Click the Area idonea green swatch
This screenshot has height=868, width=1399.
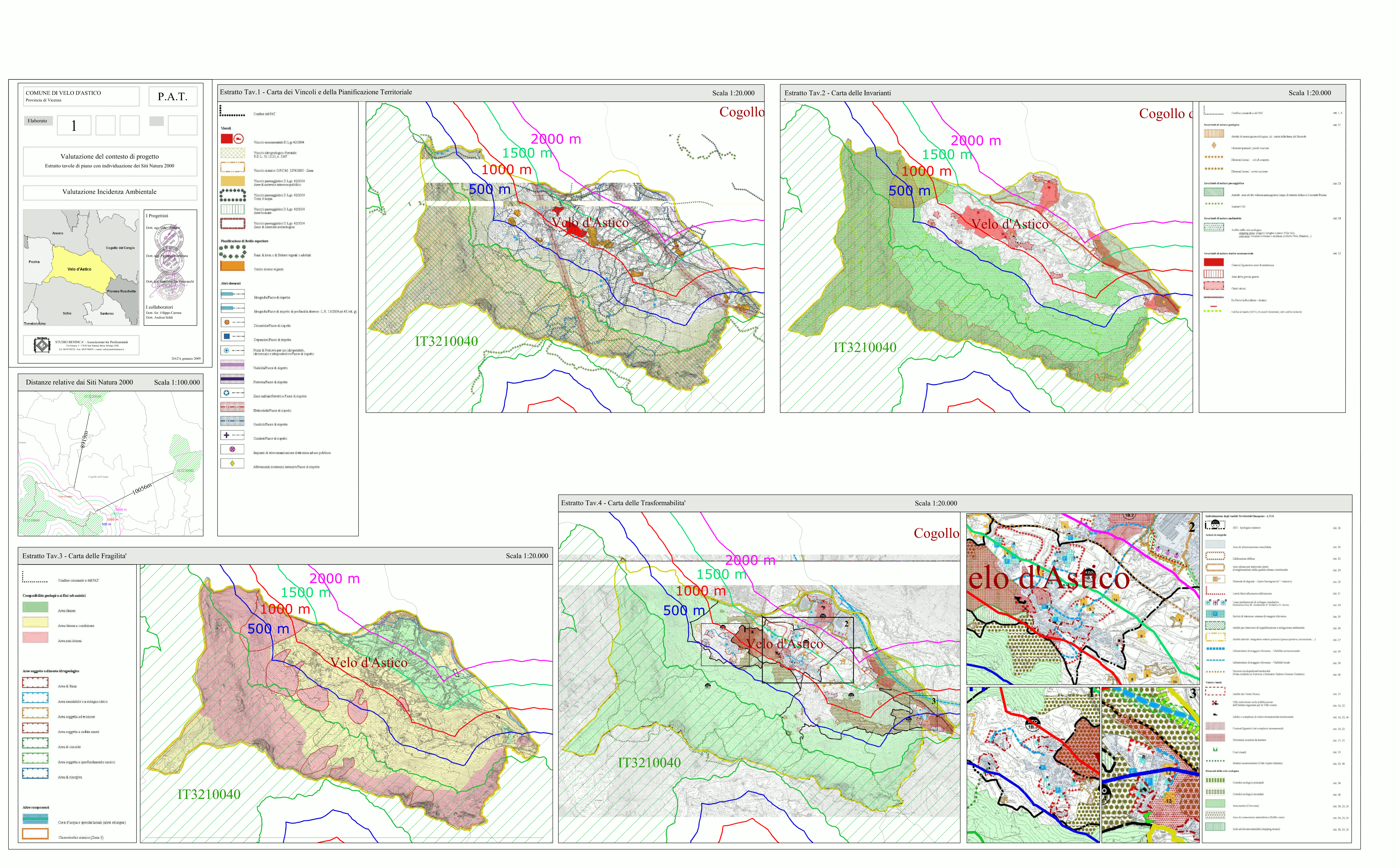(35, 607)
